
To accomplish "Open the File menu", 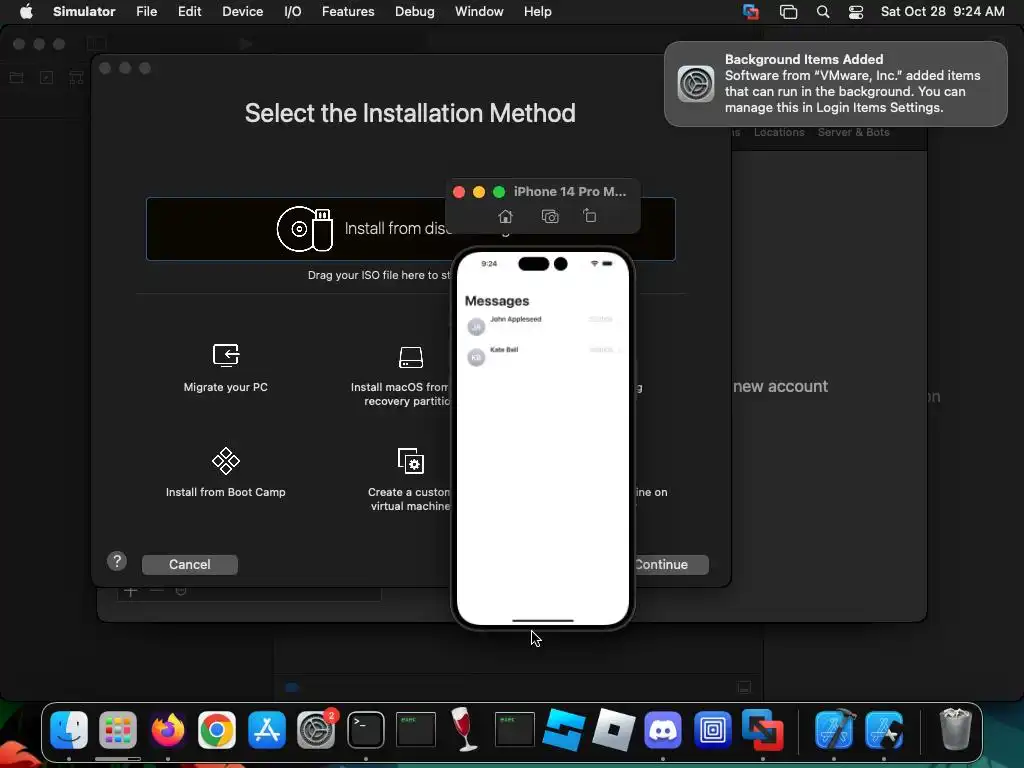I will (x=146, y=11).
